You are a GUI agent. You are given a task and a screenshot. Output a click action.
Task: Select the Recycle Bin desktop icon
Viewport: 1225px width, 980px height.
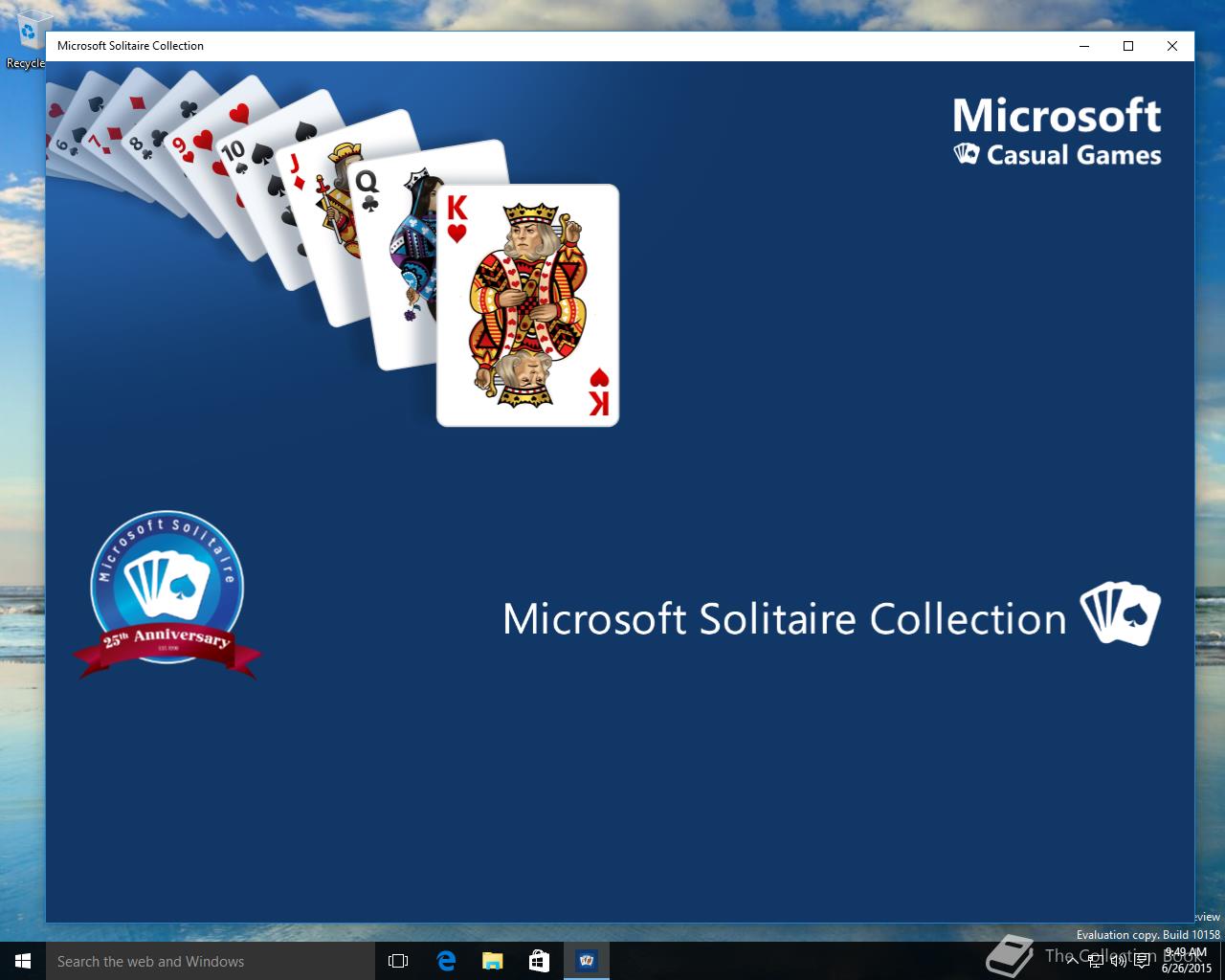29,38
